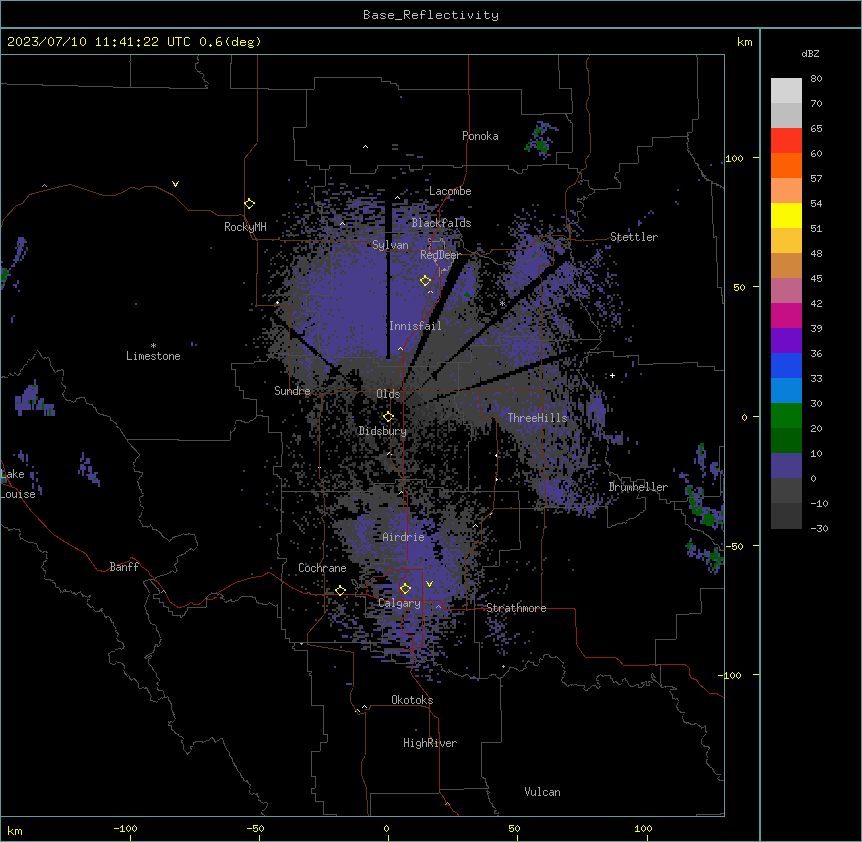Click the 100 tick on right axis
The width and height of the screenshot is (862, 842).
(734, 158)
